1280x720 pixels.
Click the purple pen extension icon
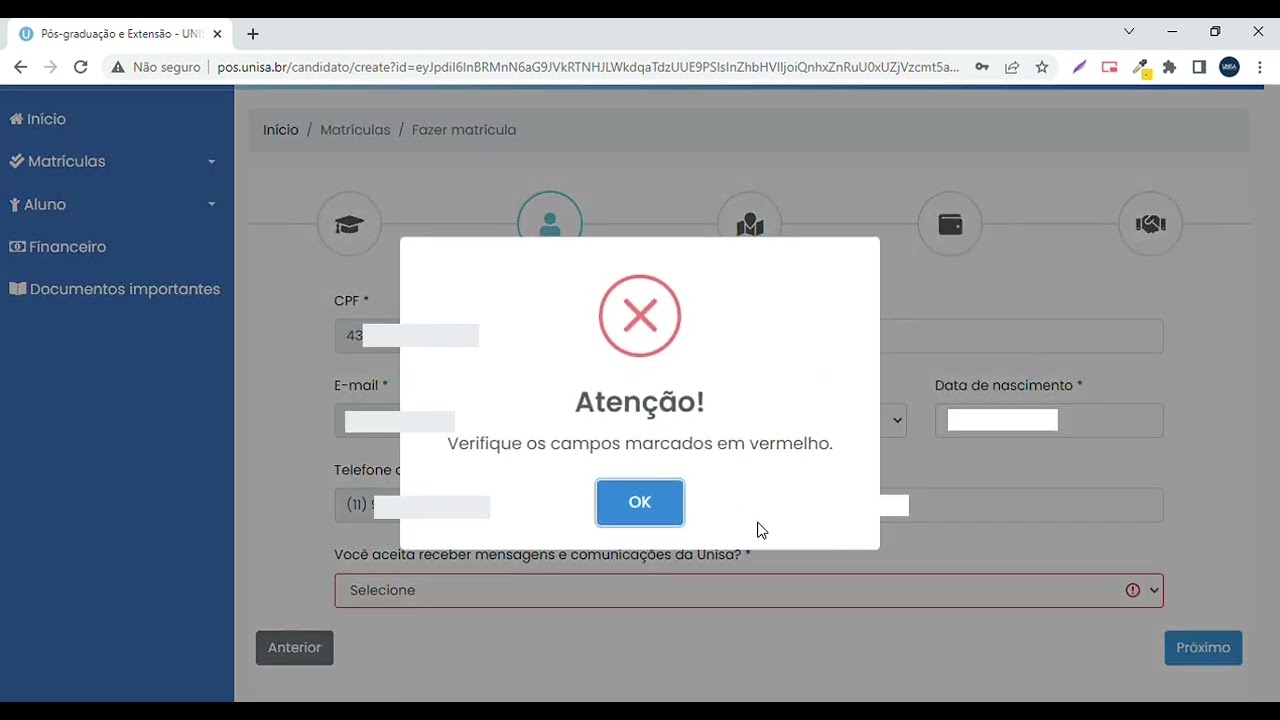pyautogui.click(x=1079, y=67)
